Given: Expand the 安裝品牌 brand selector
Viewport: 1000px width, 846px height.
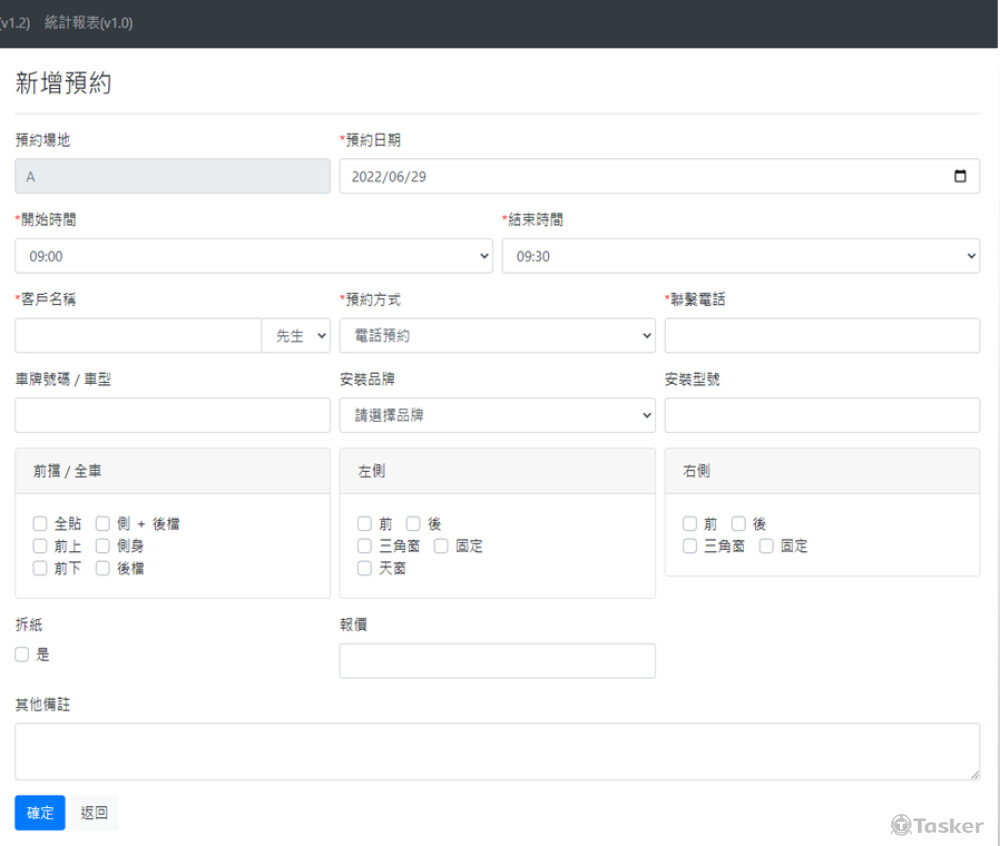Looking at the screenshot, I should click(497, 415).
